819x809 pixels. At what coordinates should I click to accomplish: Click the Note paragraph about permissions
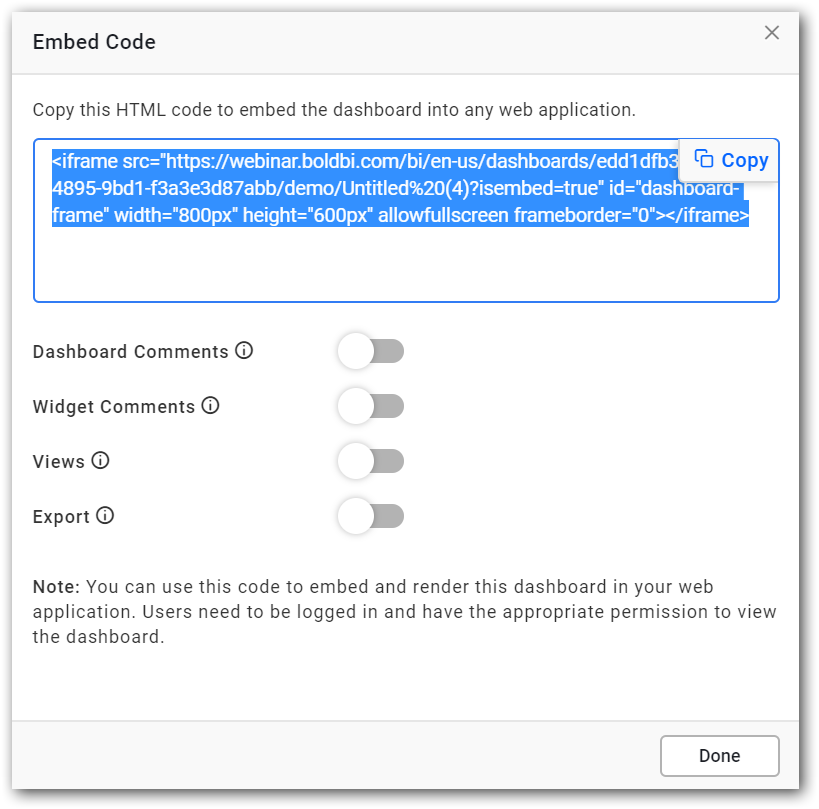tap(400, 611)
